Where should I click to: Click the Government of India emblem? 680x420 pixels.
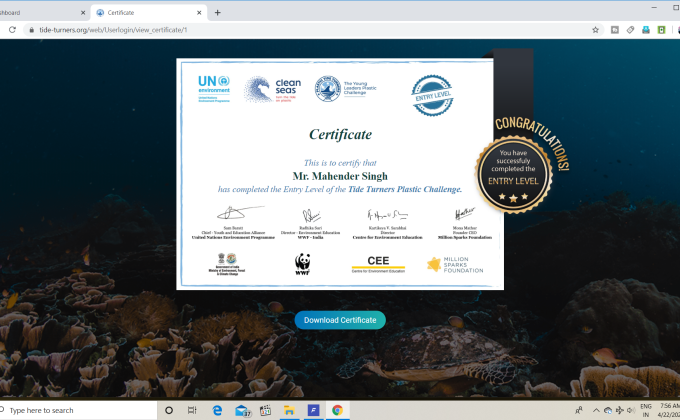point(227,264)
